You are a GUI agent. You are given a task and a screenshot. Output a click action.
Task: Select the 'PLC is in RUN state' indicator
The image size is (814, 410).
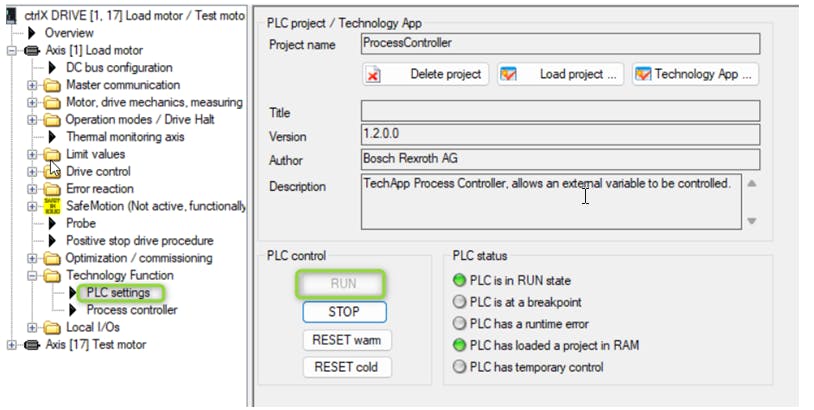coord(460,281)
